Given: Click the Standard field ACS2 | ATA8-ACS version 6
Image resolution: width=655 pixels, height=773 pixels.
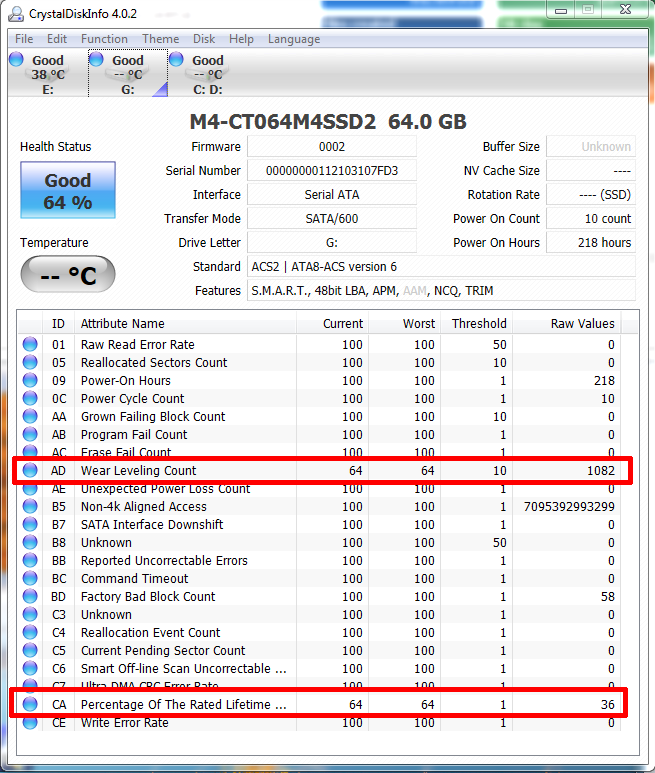Looking at the screenshot, I should coord(441,267).
